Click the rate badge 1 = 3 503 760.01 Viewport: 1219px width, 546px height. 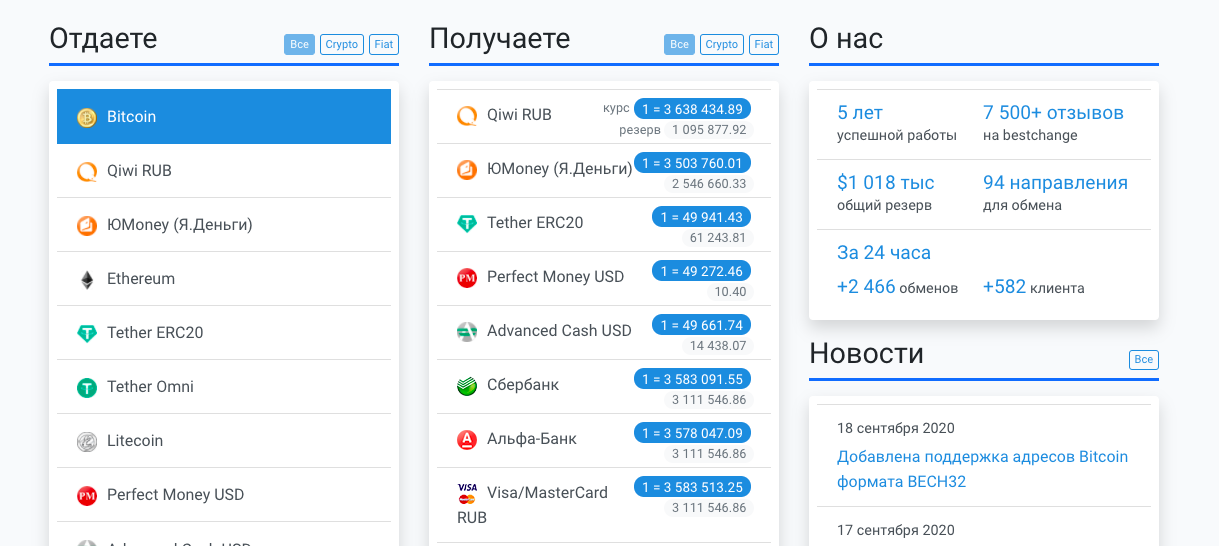point(692,163)
